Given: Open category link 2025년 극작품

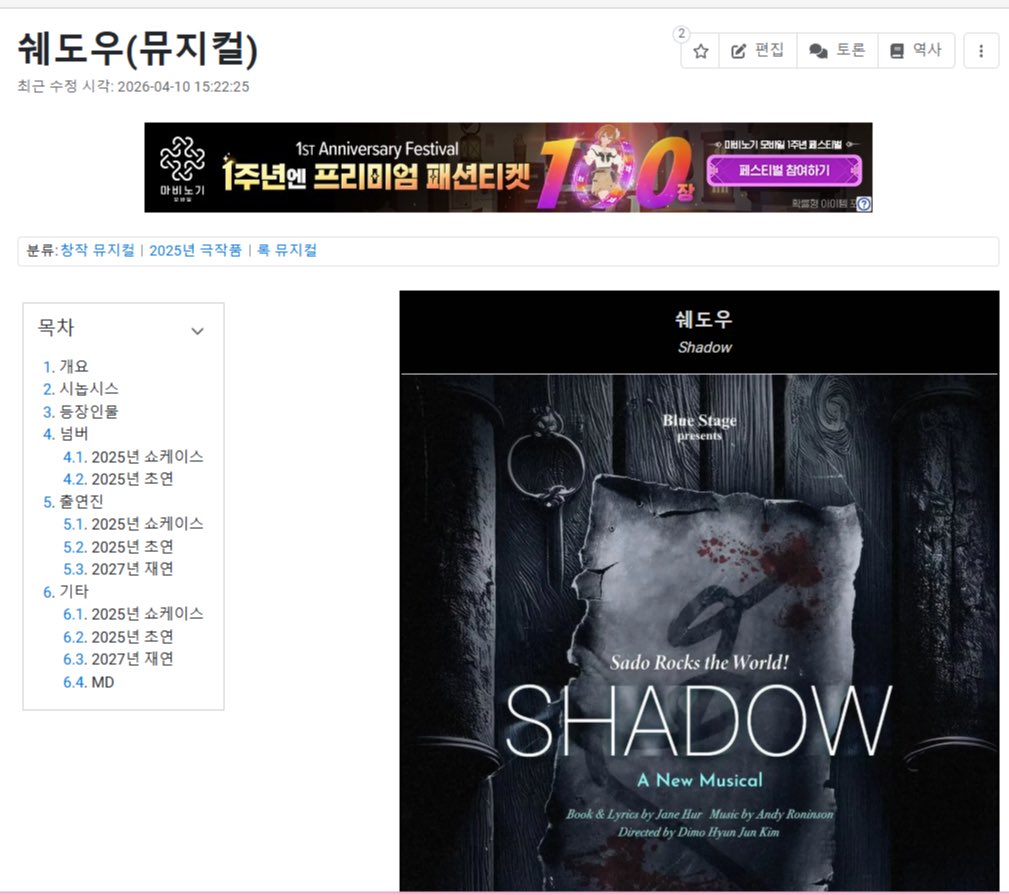Looking at the screenshot, I should tap(196, 250).
